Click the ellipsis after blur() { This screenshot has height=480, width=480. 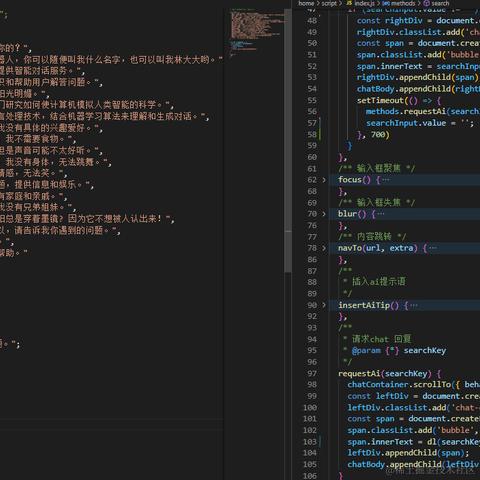pyautogui.click(x=381, y=214)
